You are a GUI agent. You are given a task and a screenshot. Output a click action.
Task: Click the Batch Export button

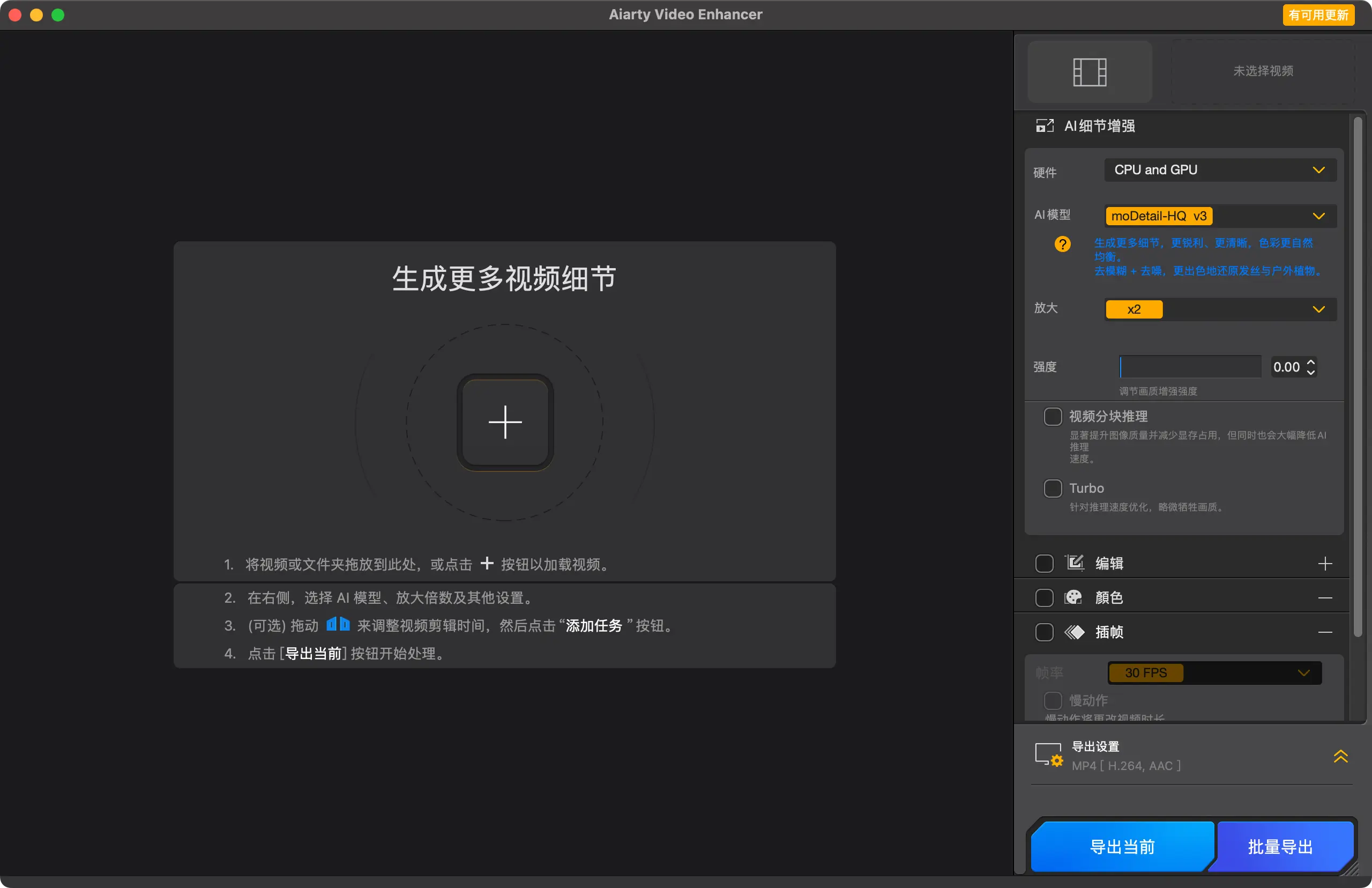[1280, 846]
